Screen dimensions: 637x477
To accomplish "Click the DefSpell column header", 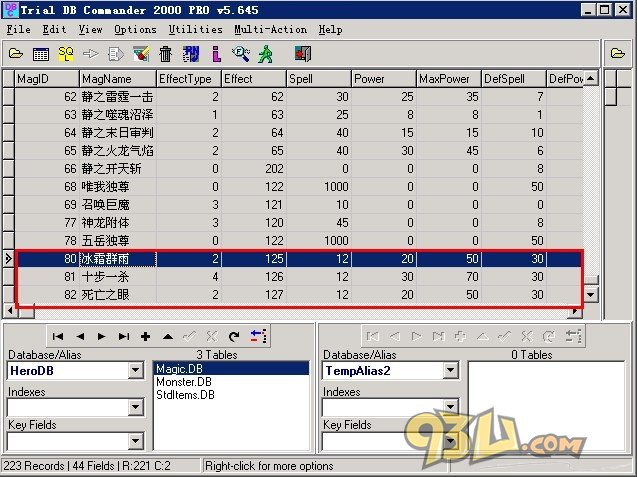I will pos(514,79).
